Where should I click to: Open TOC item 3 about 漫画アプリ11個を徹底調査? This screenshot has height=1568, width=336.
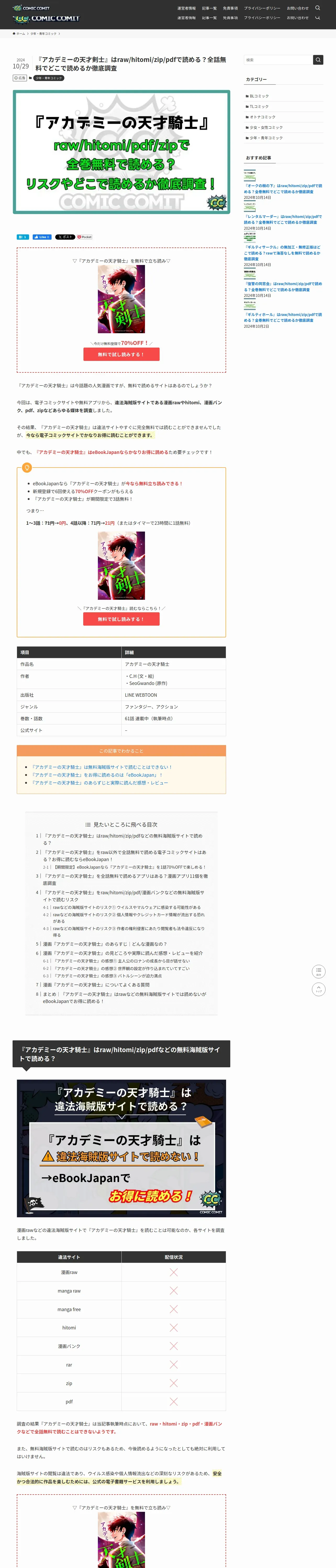[x=125, y=880]
